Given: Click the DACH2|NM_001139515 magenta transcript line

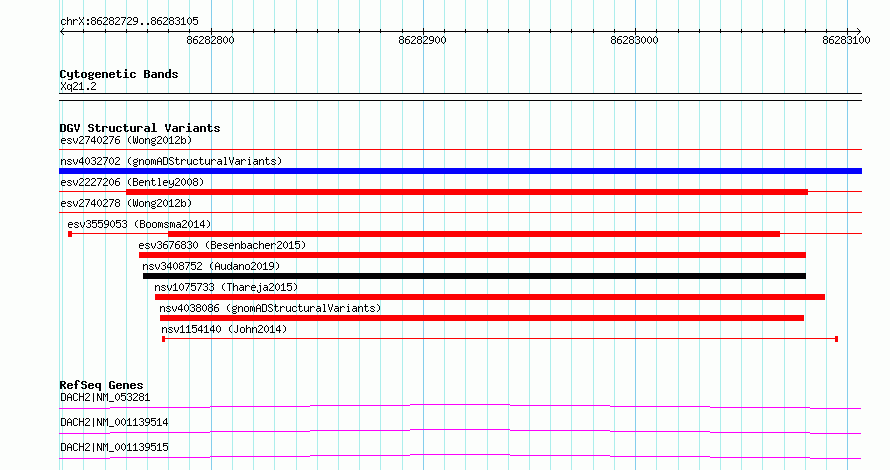Looking at the screenshot, I should click(460, 456).
